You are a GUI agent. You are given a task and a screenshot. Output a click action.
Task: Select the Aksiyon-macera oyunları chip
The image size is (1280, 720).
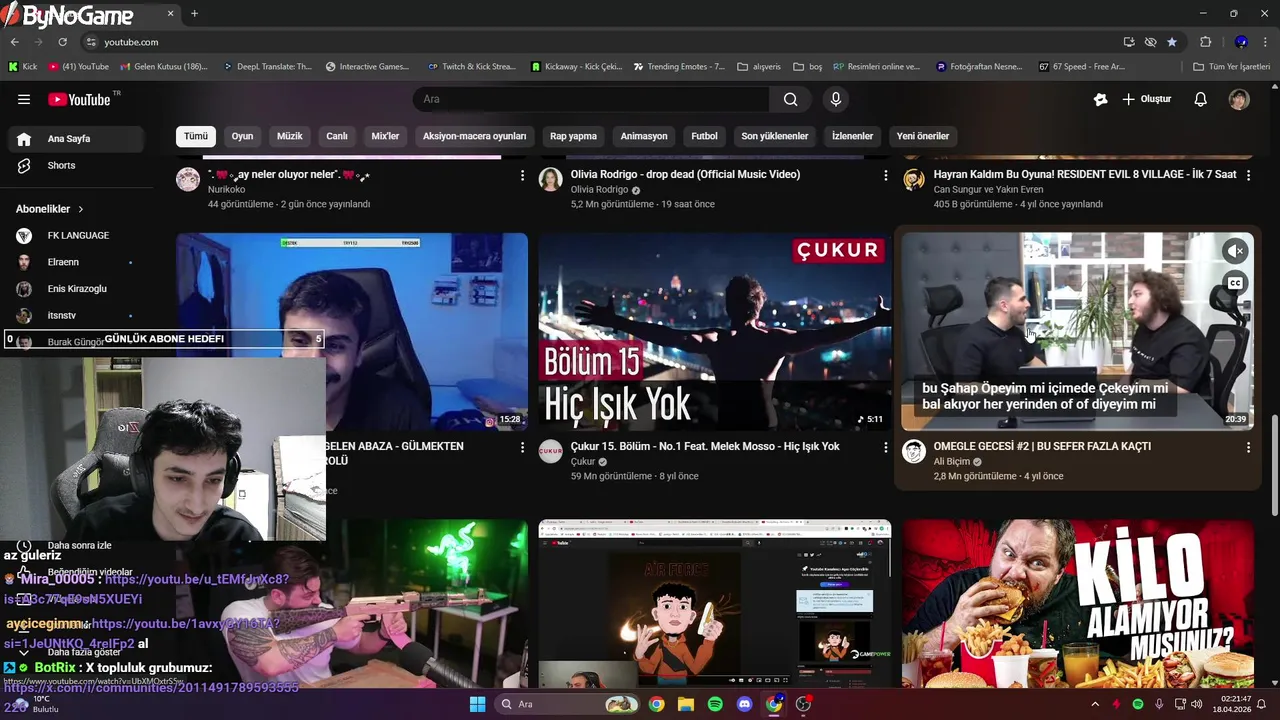coord(474,136)
